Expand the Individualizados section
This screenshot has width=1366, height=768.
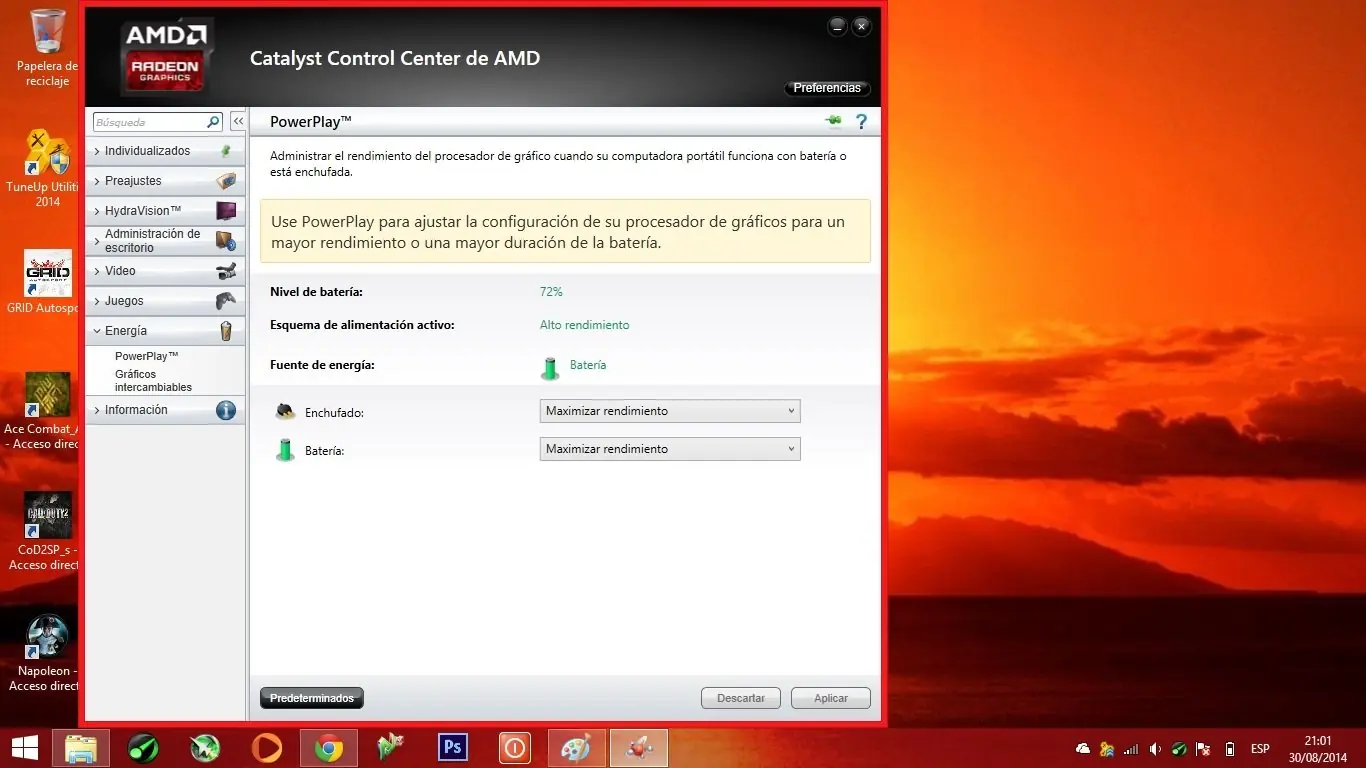coord(165,151)
